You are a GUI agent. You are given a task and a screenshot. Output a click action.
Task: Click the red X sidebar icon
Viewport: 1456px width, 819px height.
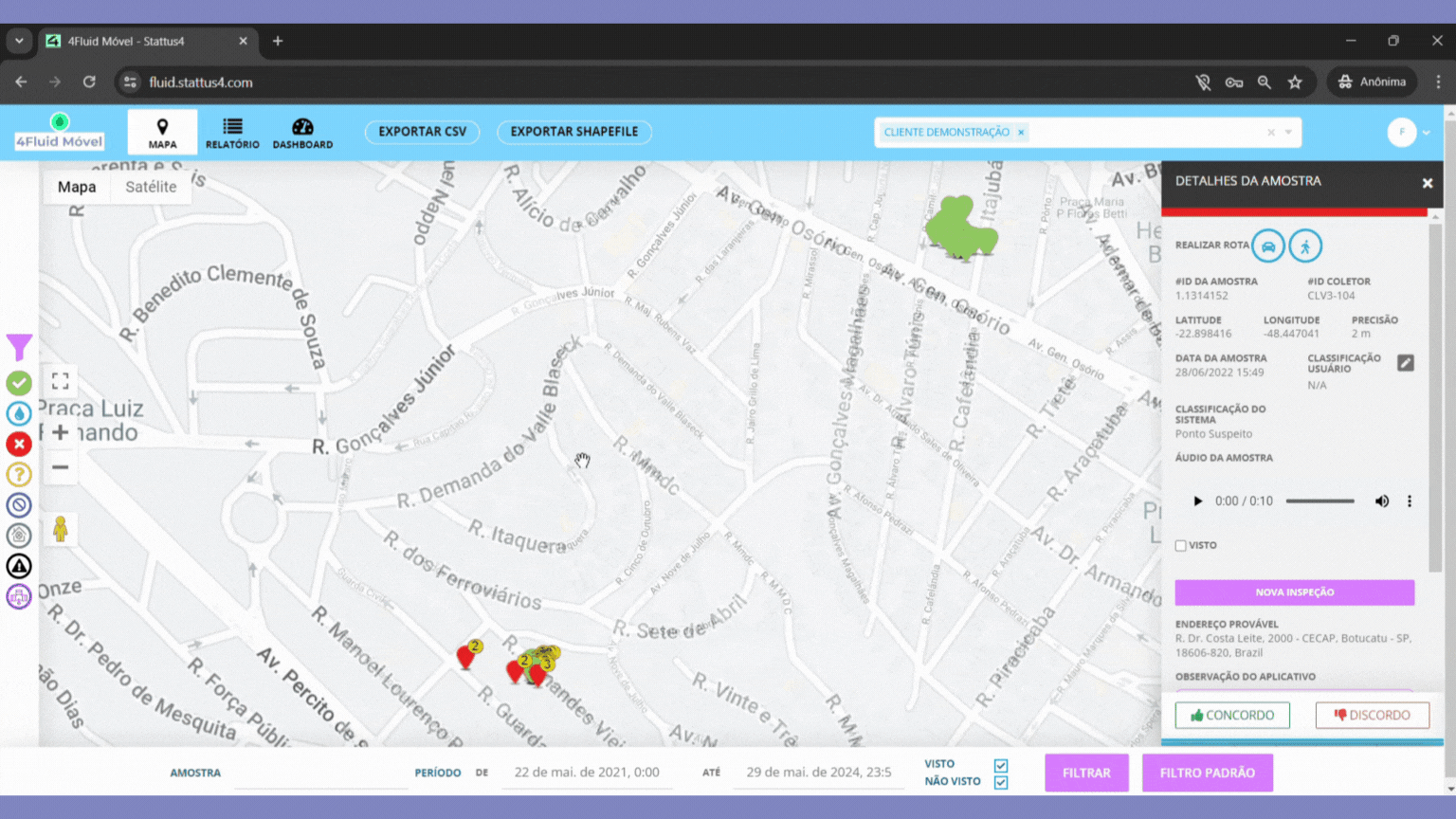[x=19, y=444]
